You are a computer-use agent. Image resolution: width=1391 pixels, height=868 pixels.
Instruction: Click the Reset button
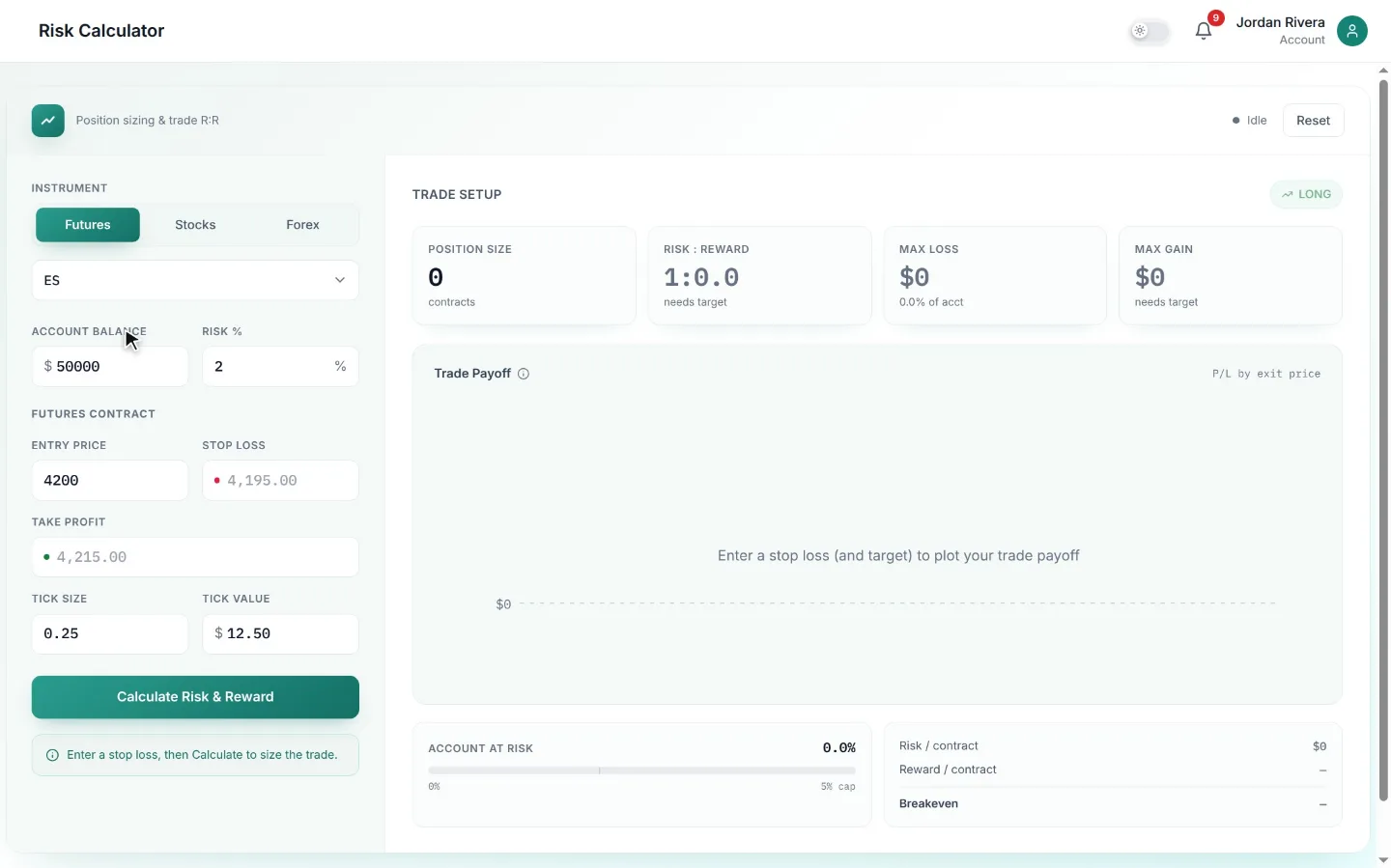pos(1313,121)
